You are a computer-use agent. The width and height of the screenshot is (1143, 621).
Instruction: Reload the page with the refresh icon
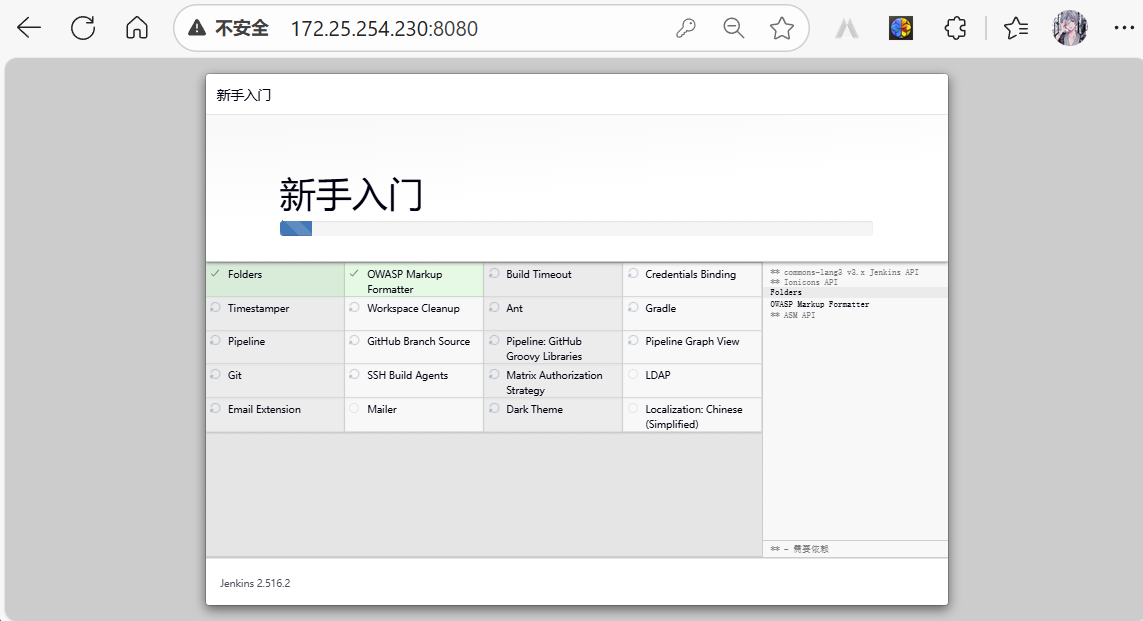point(83,28)
